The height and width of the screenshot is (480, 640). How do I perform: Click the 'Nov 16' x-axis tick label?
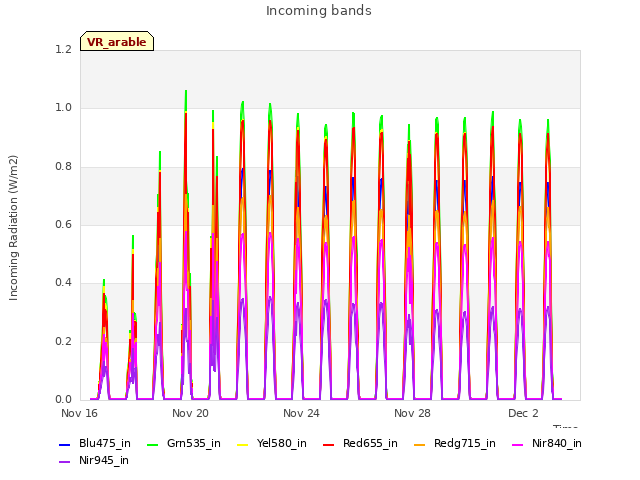click(x=79, y=413)
